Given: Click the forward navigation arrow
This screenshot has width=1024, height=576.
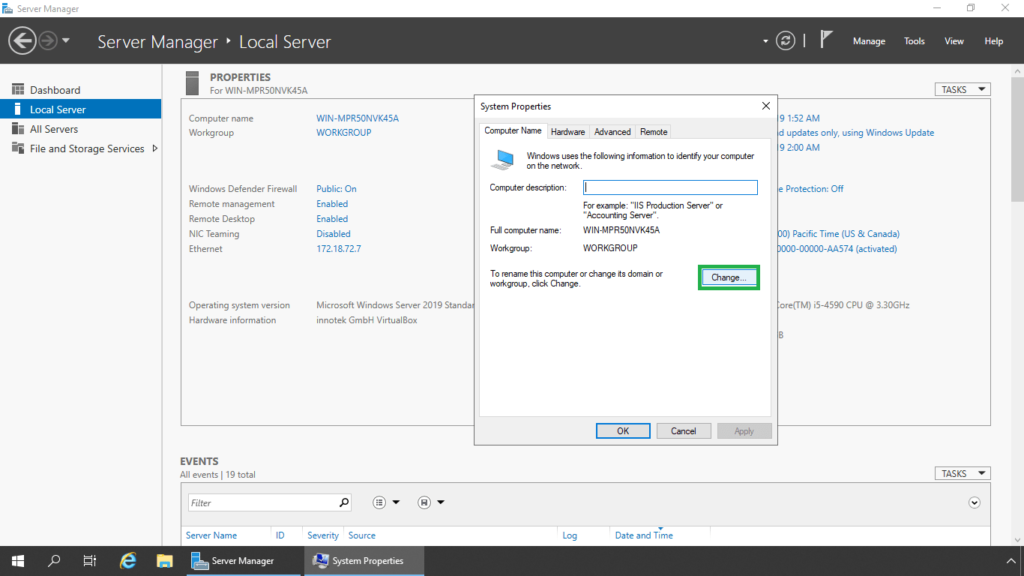Looking at the screenshot, I should pyautogui.click(x=48, y=40).
